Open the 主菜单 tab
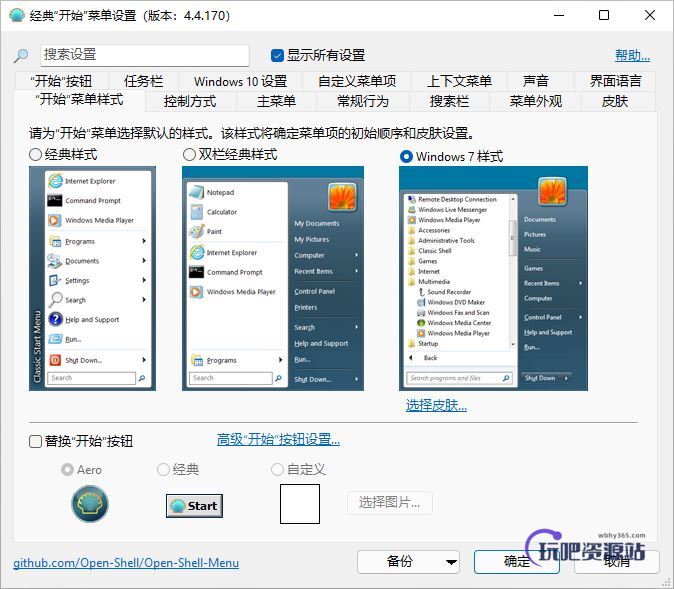Viewport: 674px width, 589px height. (276, 101)
